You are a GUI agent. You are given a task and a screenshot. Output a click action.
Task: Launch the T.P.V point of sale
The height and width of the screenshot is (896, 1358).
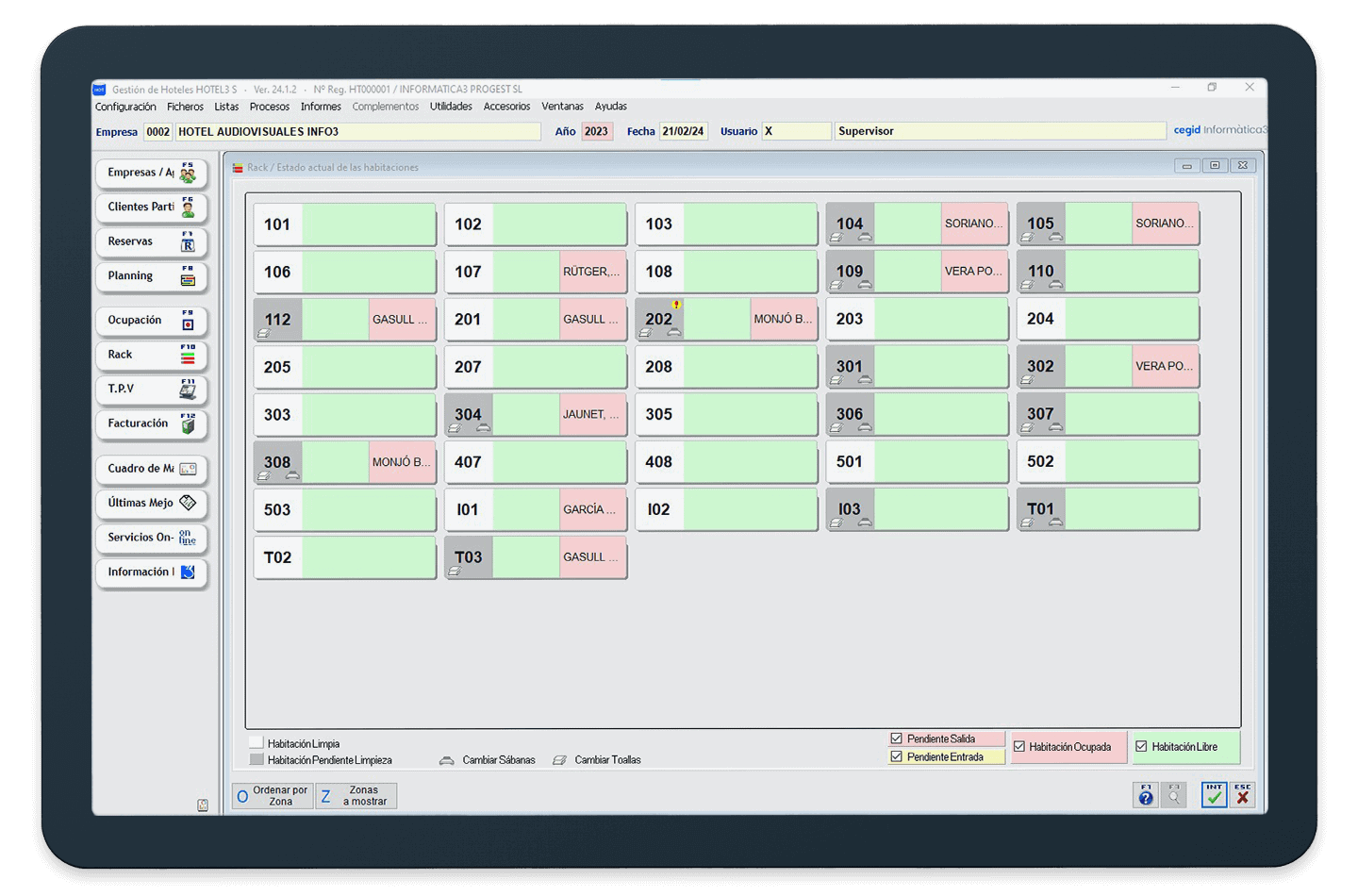[150, 390]
